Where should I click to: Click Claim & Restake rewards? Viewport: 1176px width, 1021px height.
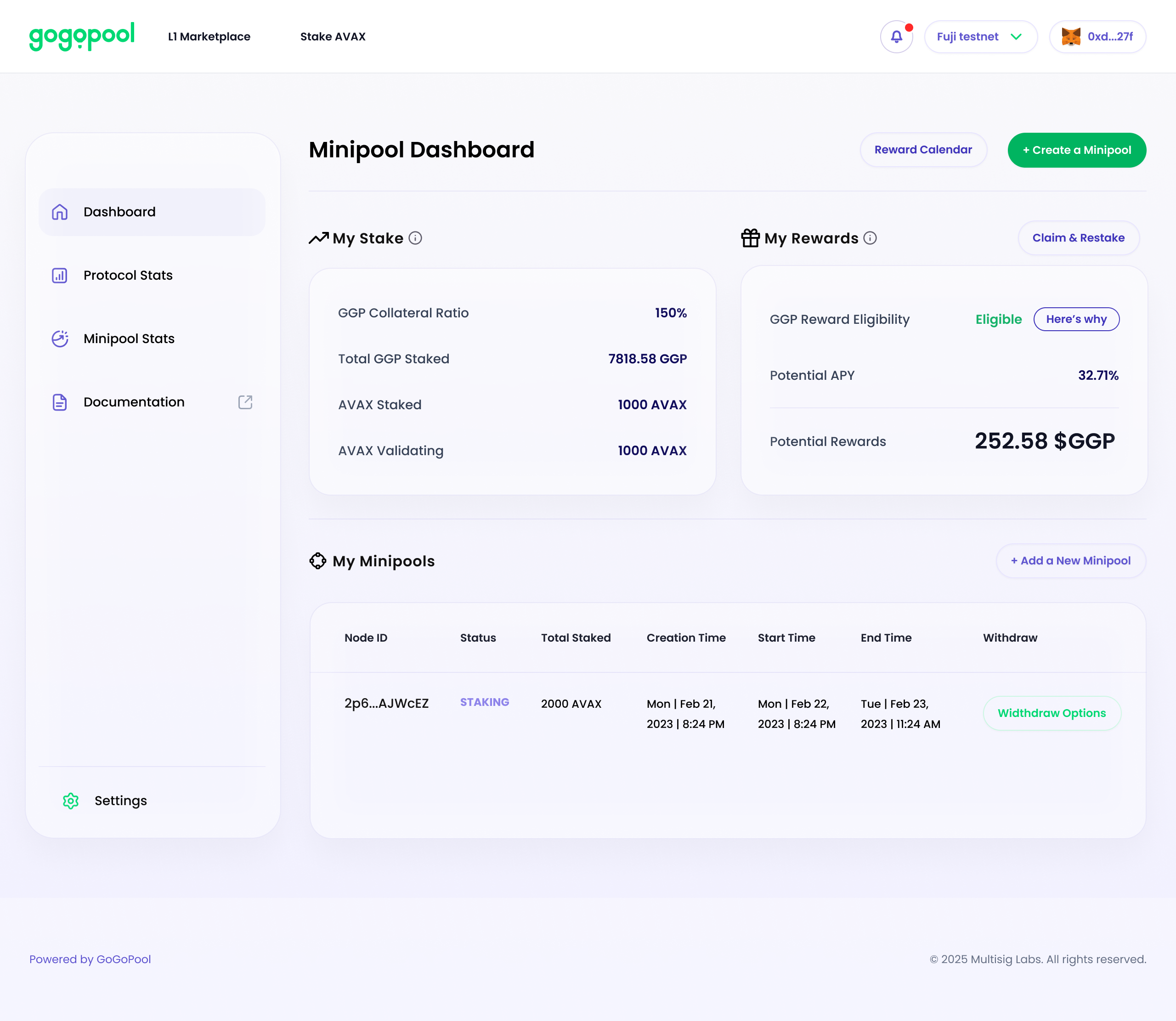coord(1078,238)
